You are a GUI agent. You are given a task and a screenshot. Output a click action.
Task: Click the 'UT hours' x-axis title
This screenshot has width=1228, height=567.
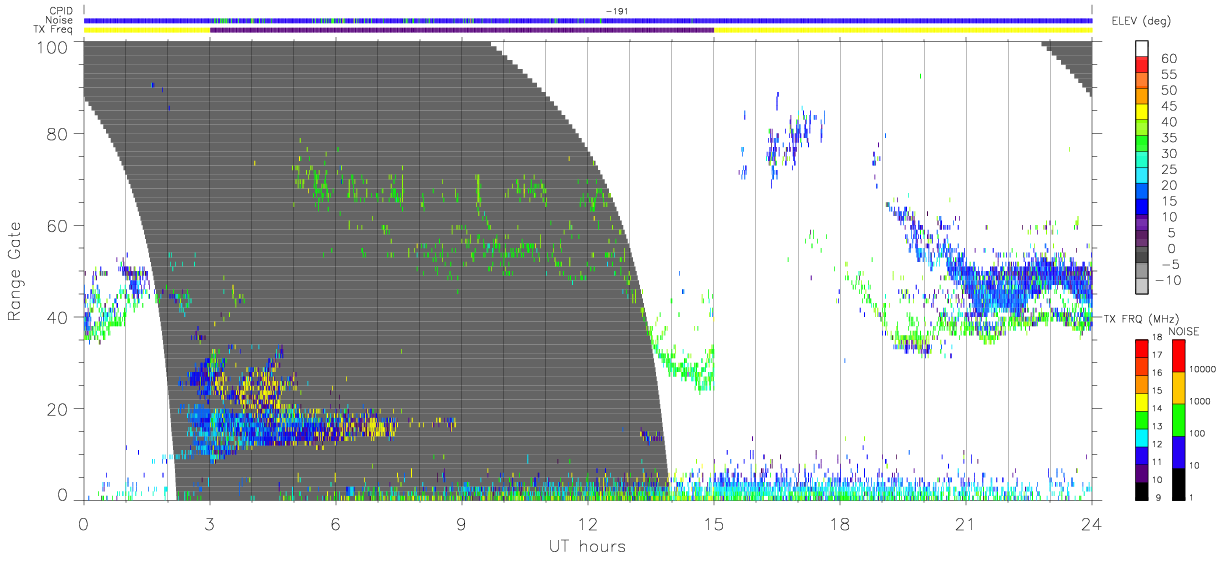click(587, 546)
